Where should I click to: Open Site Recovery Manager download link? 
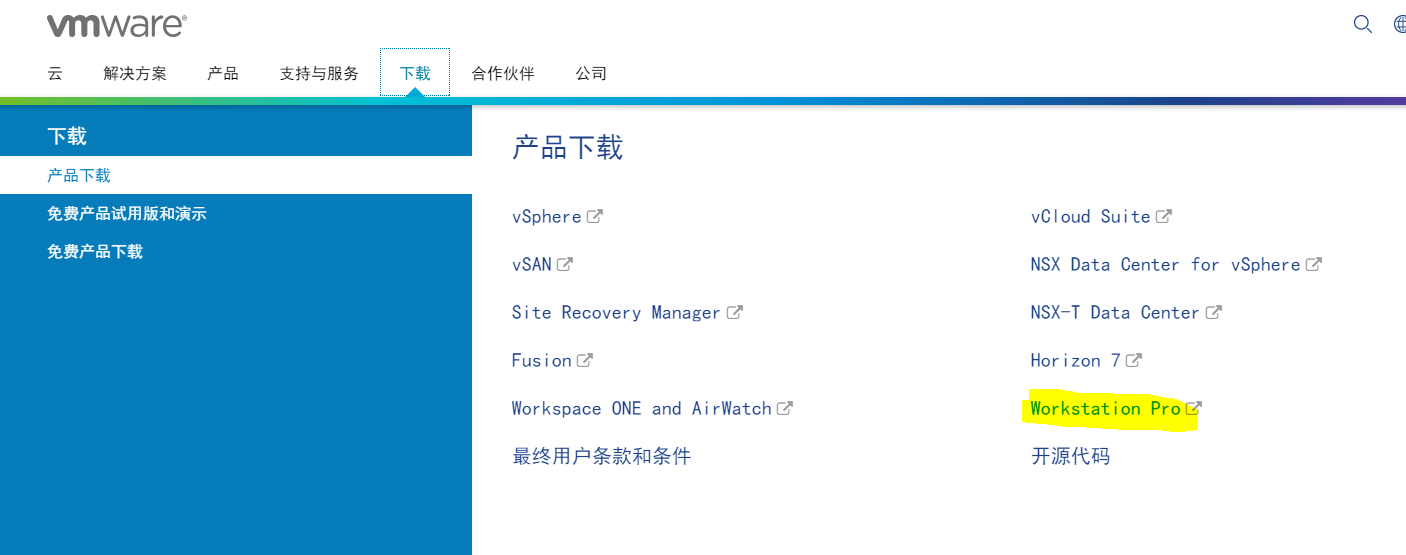coord(616,312)
